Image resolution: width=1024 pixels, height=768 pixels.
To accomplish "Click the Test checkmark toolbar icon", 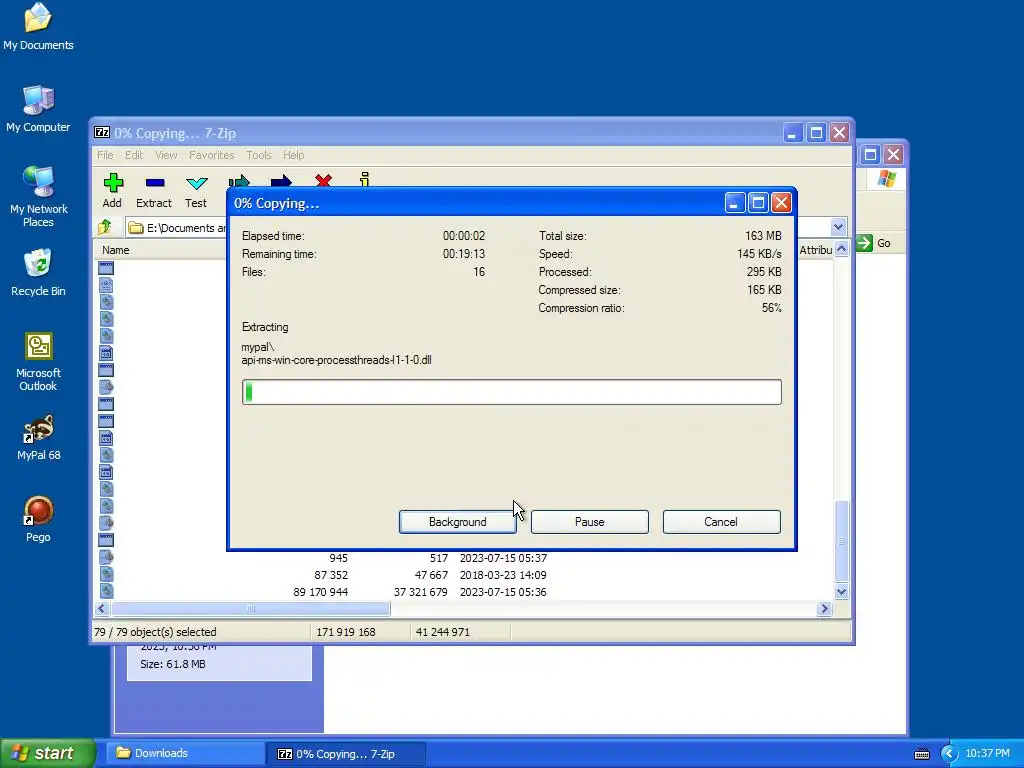I will (x=196, y=184).
